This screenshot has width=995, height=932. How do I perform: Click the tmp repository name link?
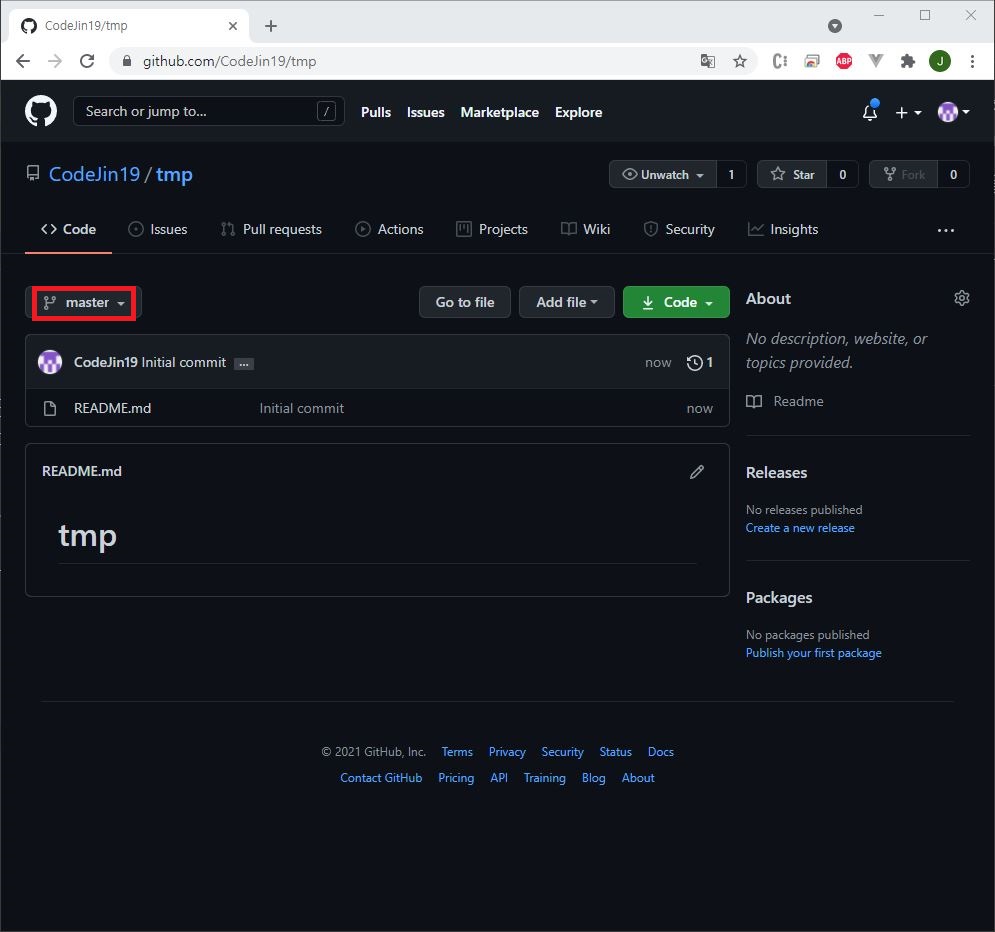point(174,174)
